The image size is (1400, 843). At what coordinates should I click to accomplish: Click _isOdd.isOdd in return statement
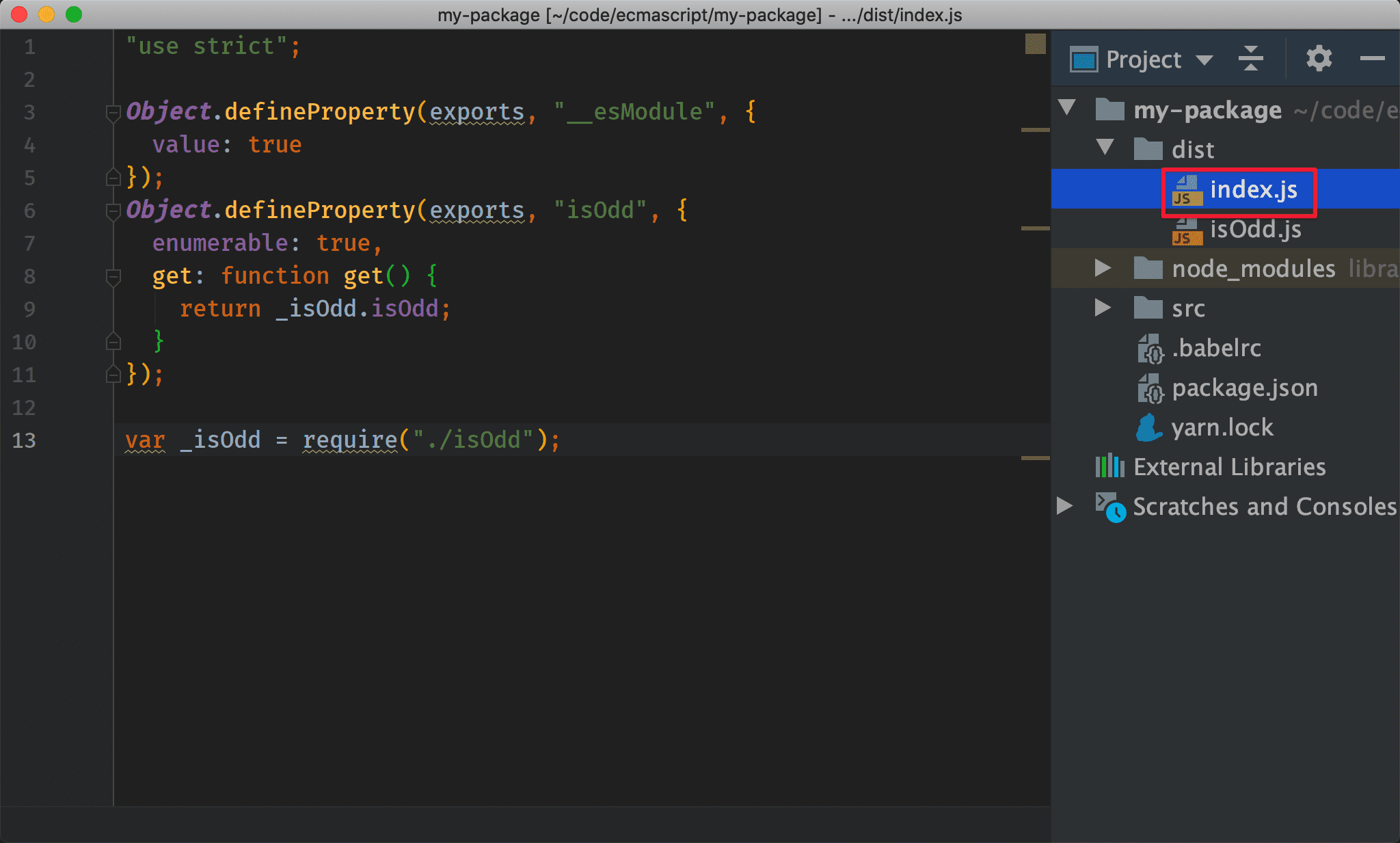click(357, 308)
